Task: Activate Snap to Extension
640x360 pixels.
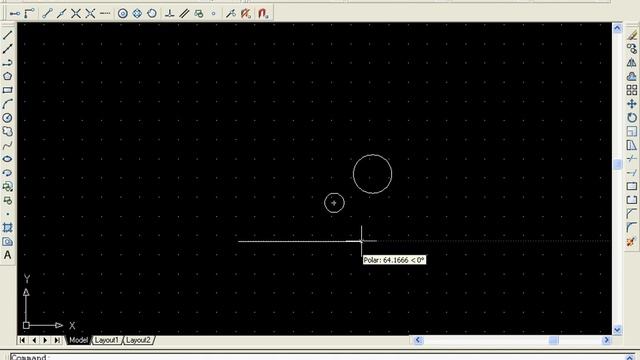Action: 105,13
